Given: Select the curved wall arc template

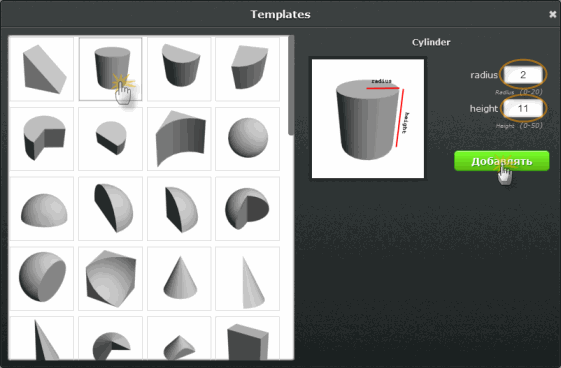Looking at the screenshot, I should pos(179,139).
